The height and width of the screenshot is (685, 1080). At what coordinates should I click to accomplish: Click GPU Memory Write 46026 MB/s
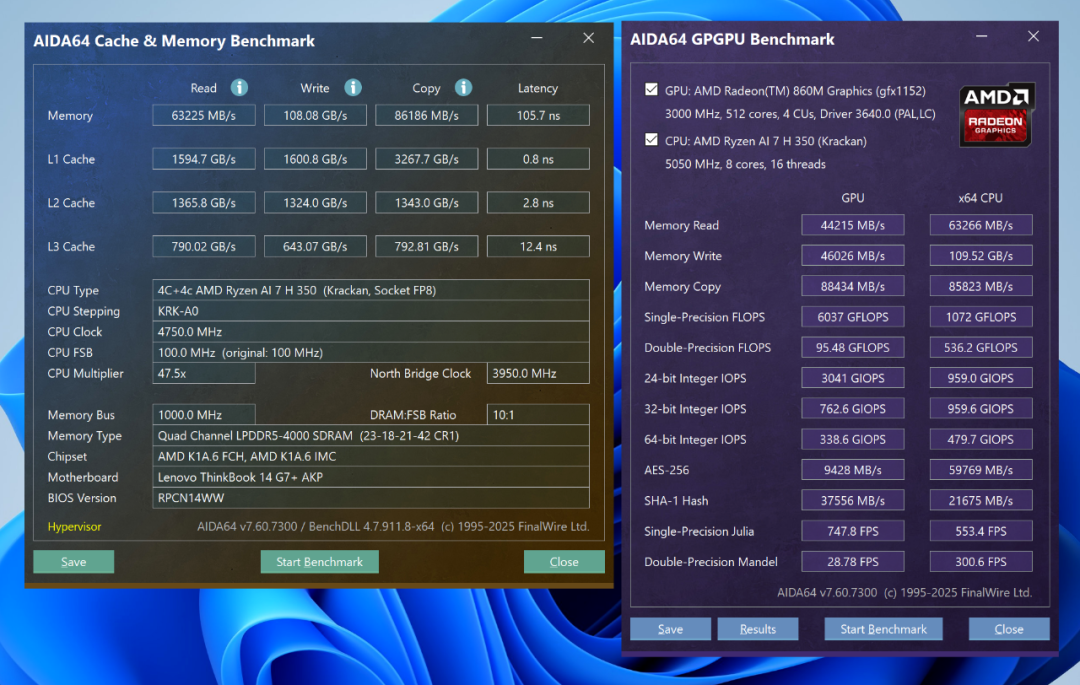(x=853, y=255)
